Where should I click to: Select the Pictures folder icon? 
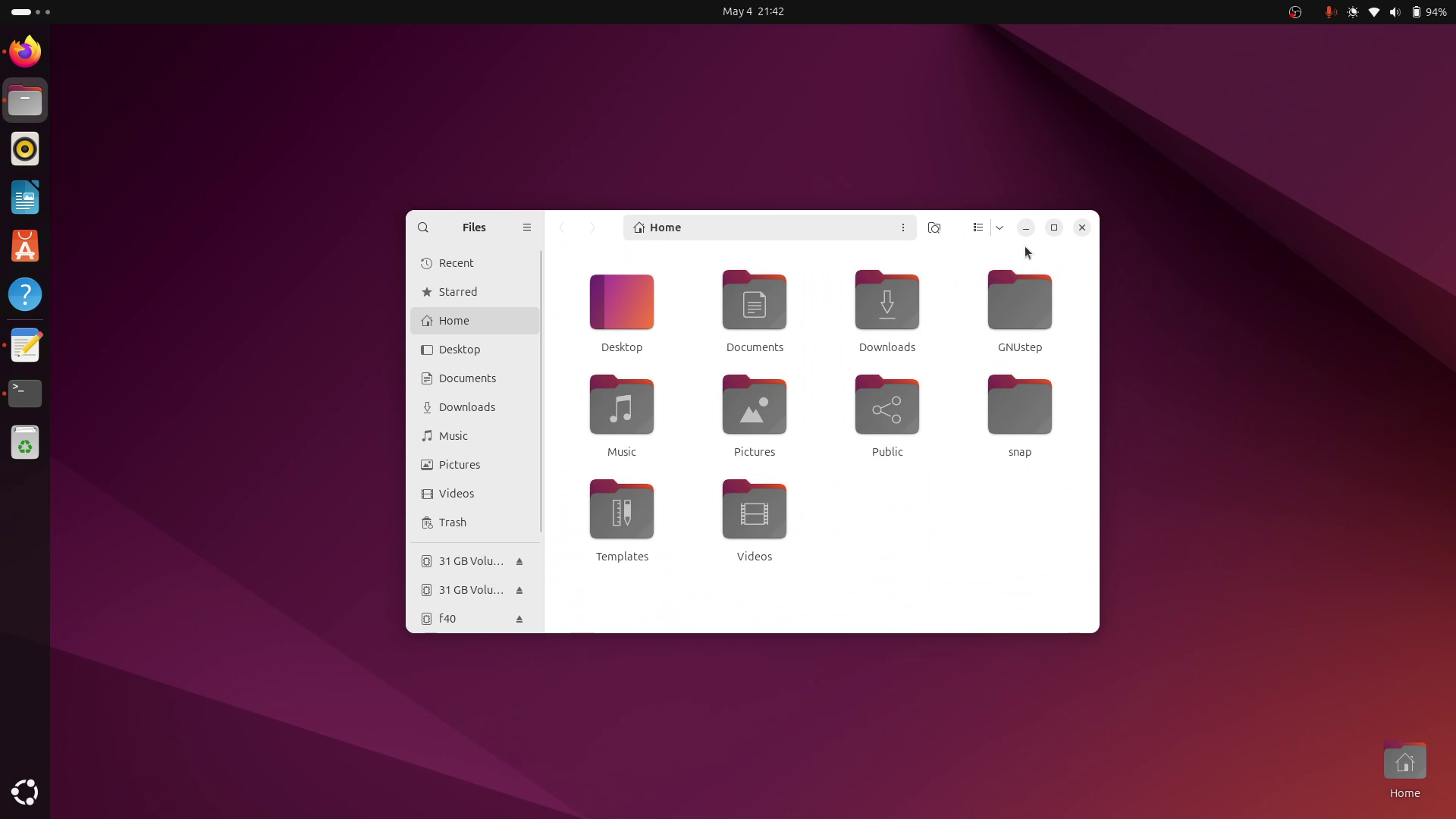point(755,406)
